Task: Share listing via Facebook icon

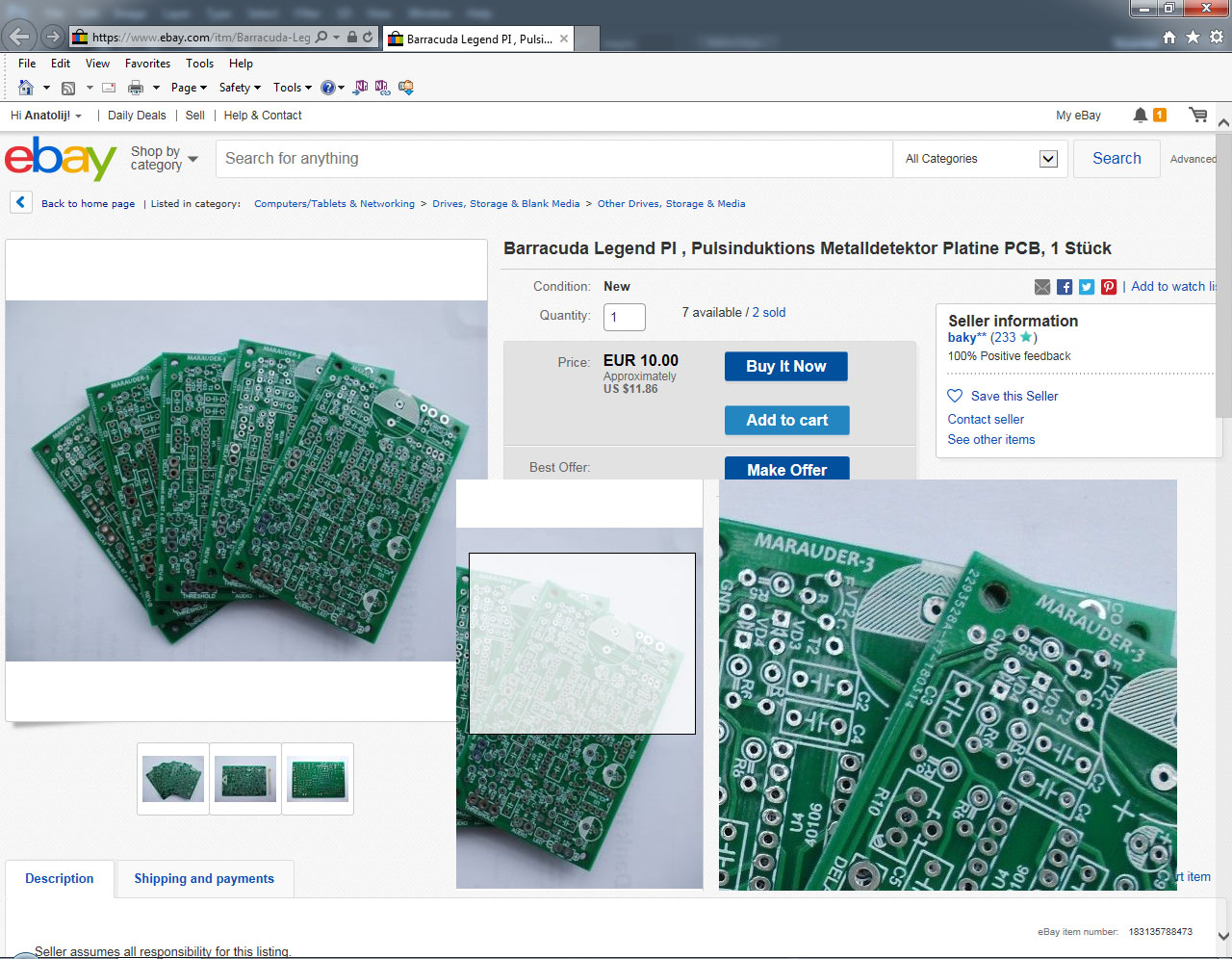Action: 1065,287
